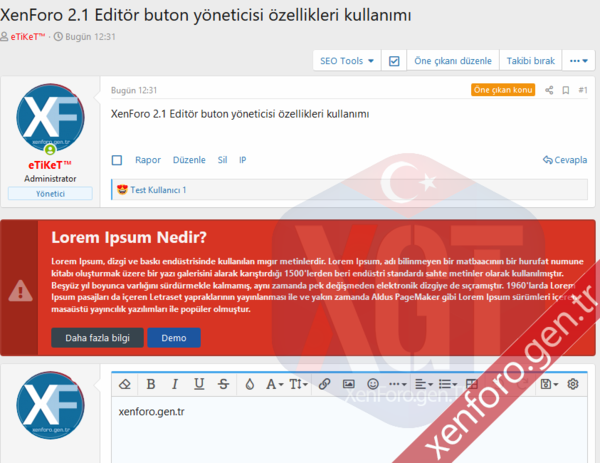The height and width of the screenshot is (463, 600).
Task: Click the Rapor link
Action: coord(148,160)
